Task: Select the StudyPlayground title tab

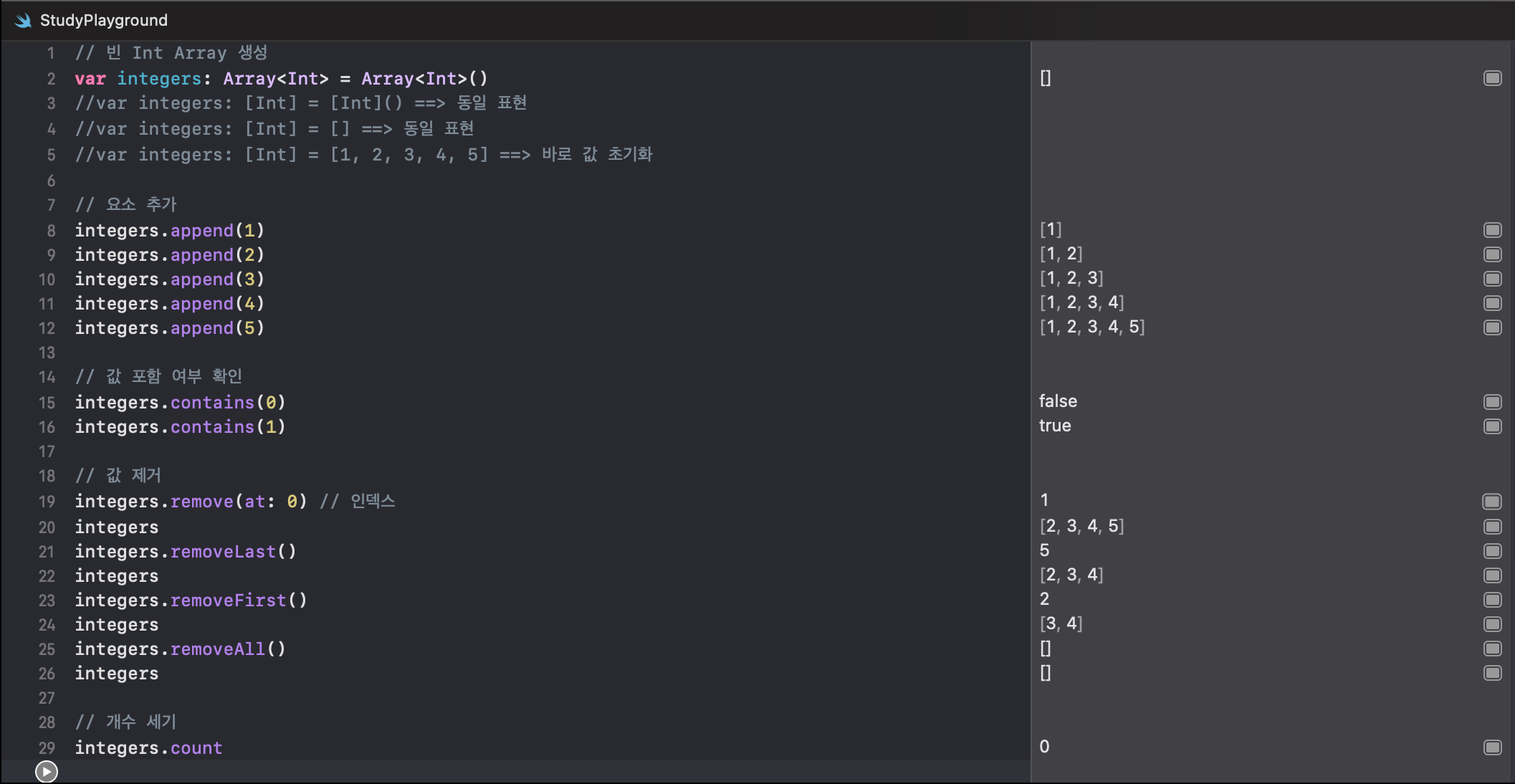Action: pos(103,20)
